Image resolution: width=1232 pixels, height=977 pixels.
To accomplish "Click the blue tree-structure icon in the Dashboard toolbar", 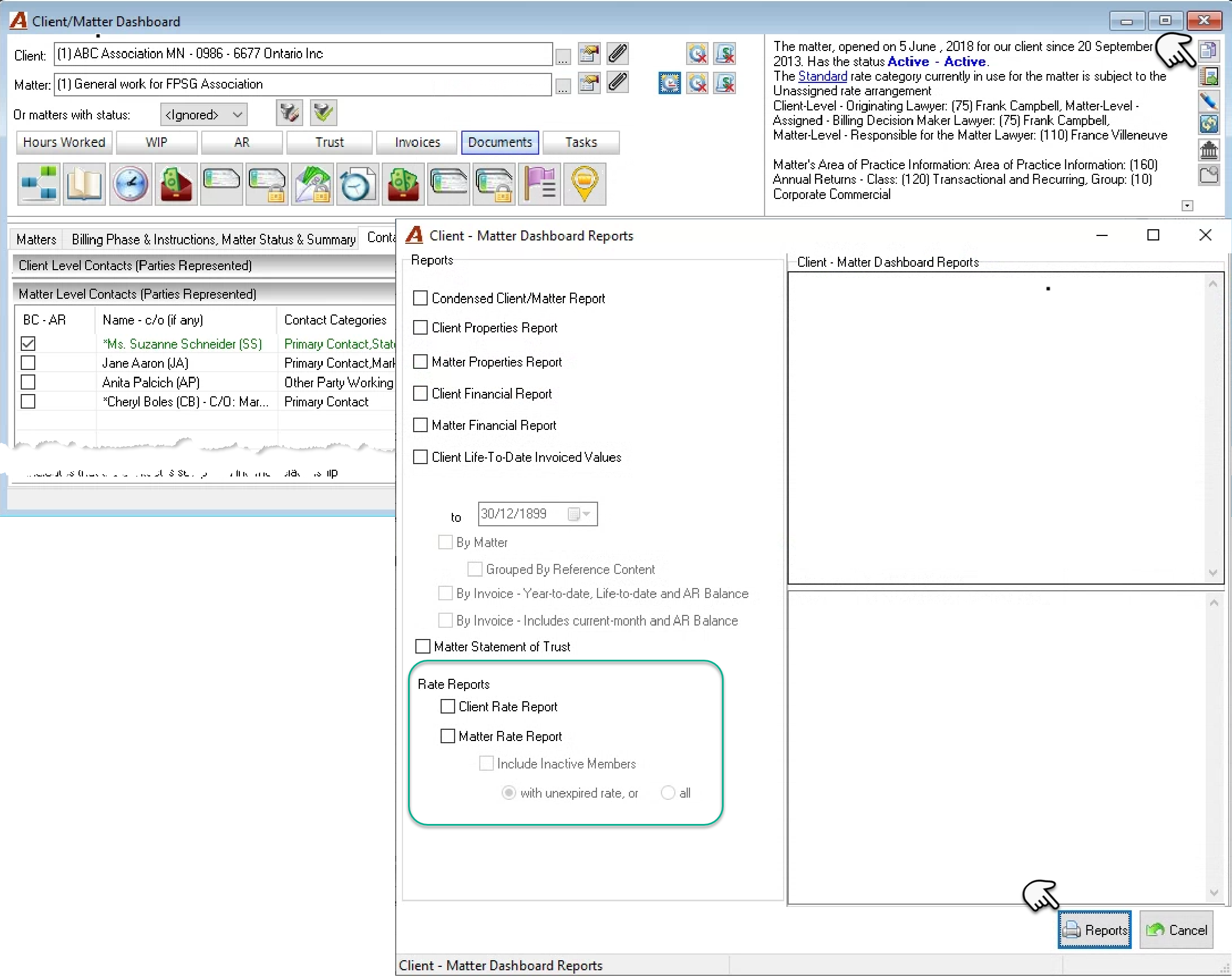I will [39, 184].
